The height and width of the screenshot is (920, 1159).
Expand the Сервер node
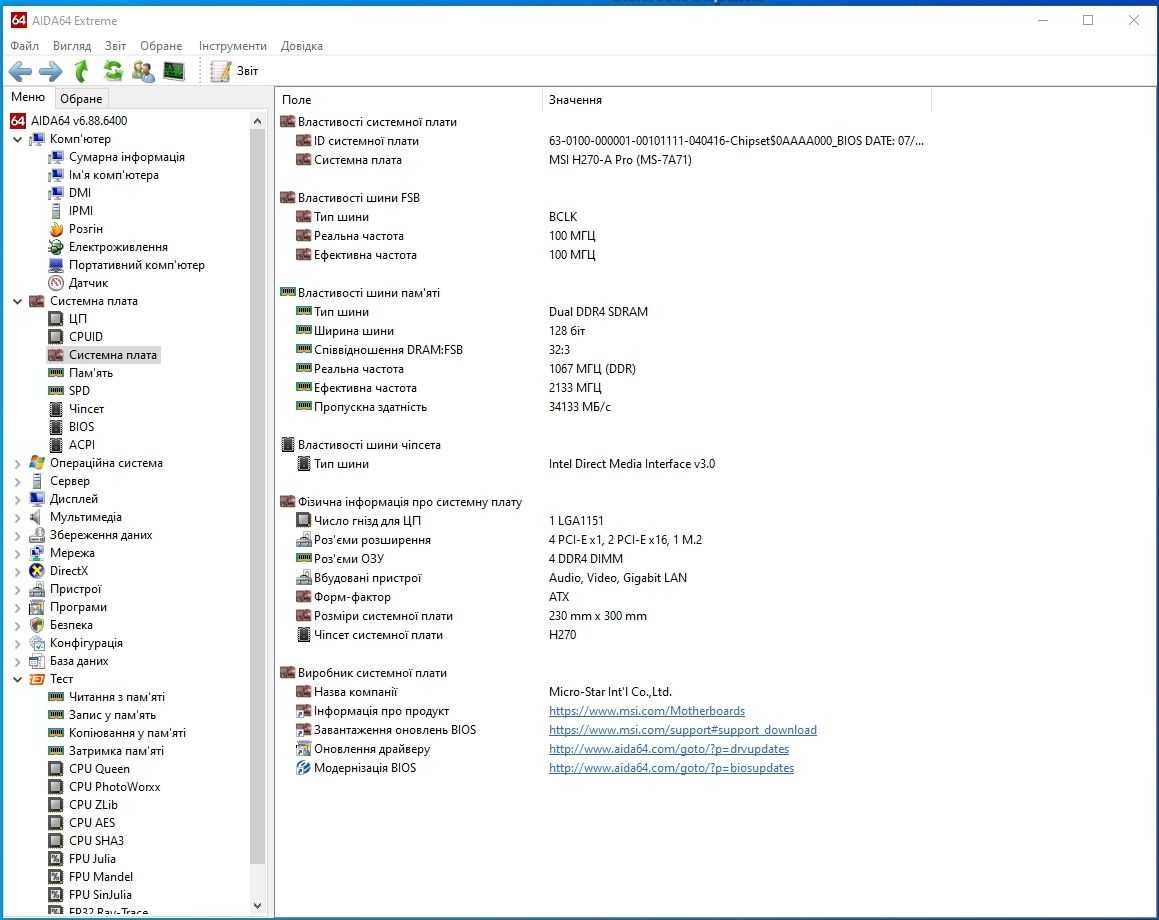tap(18, 481)
